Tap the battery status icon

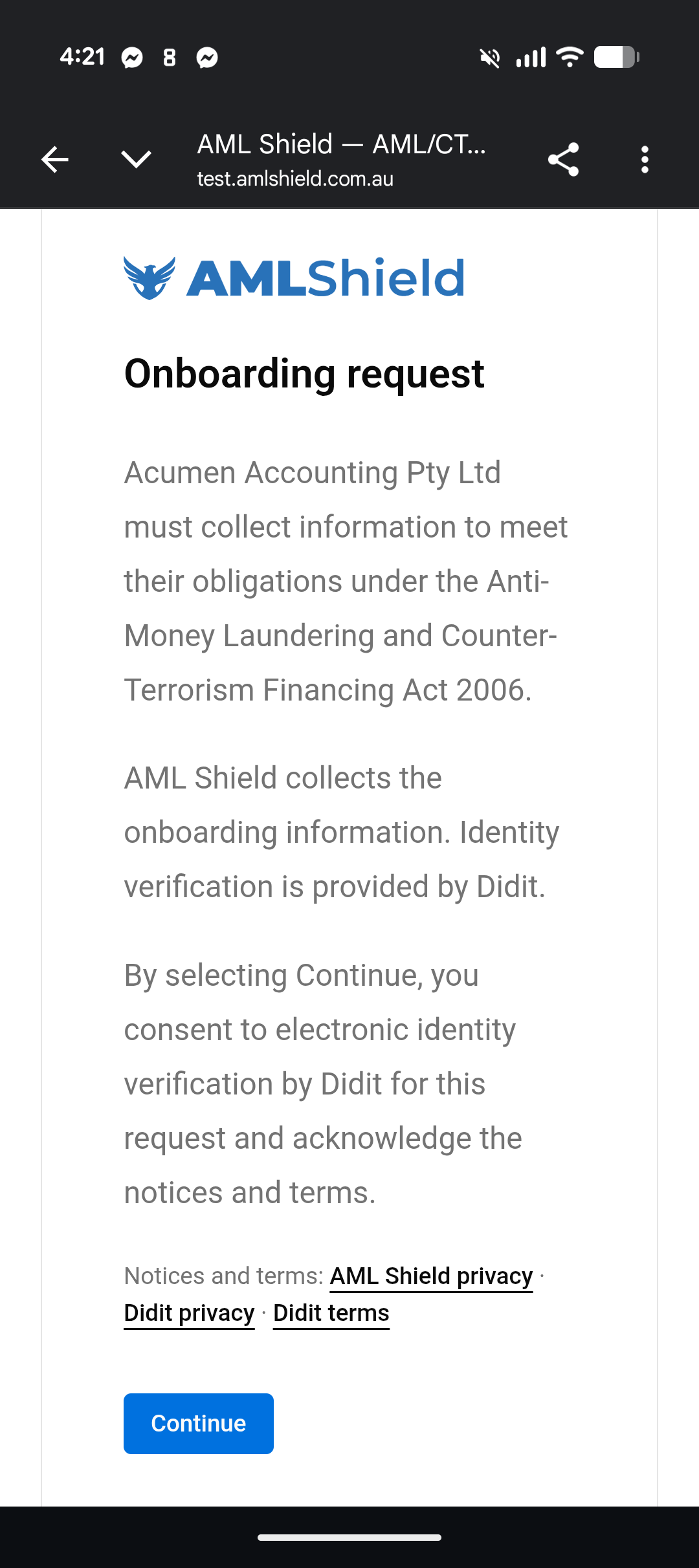click(617, 57)
